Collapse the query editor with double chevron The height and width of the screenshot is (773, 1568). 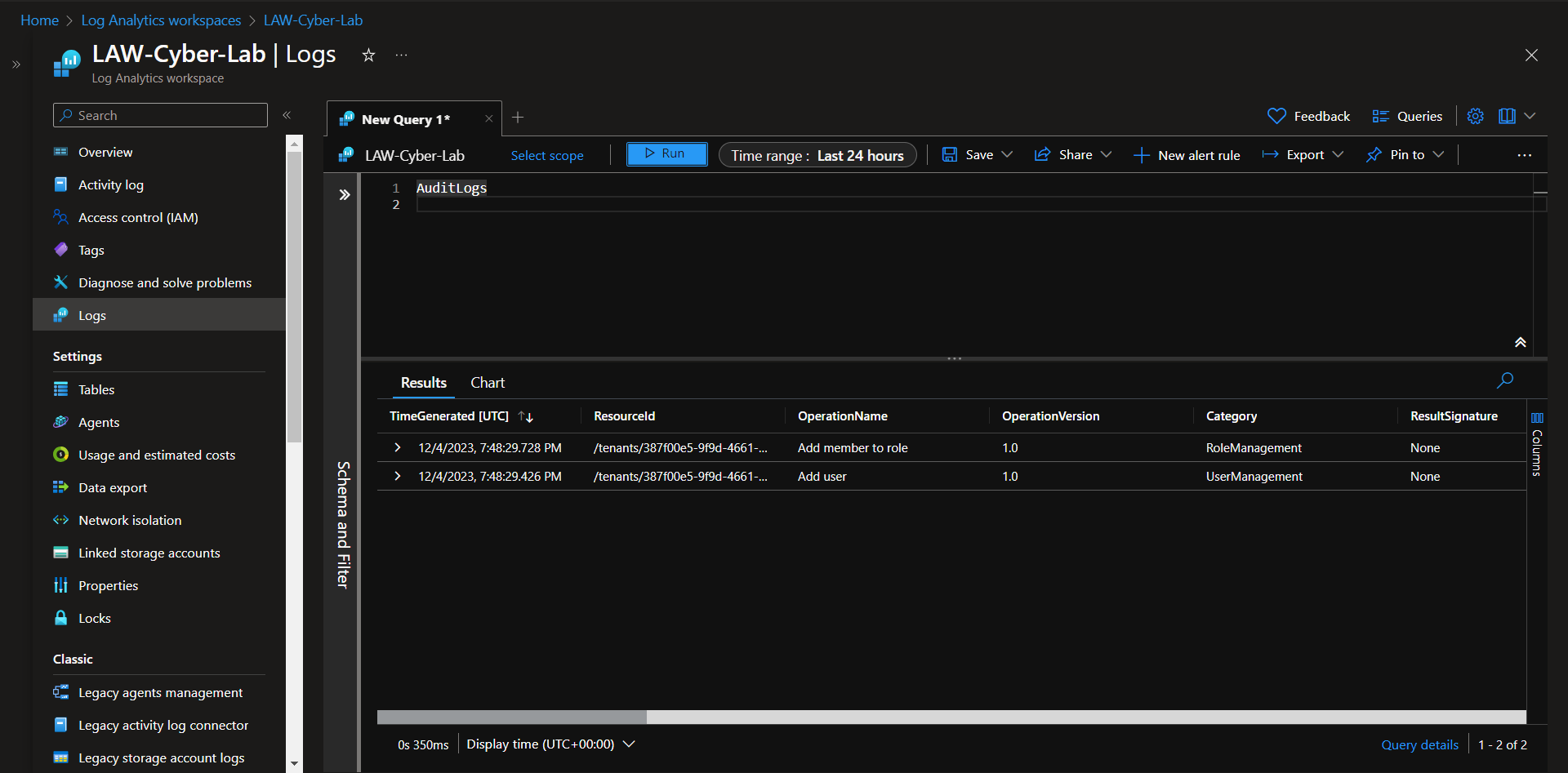tap(1520, 342)
